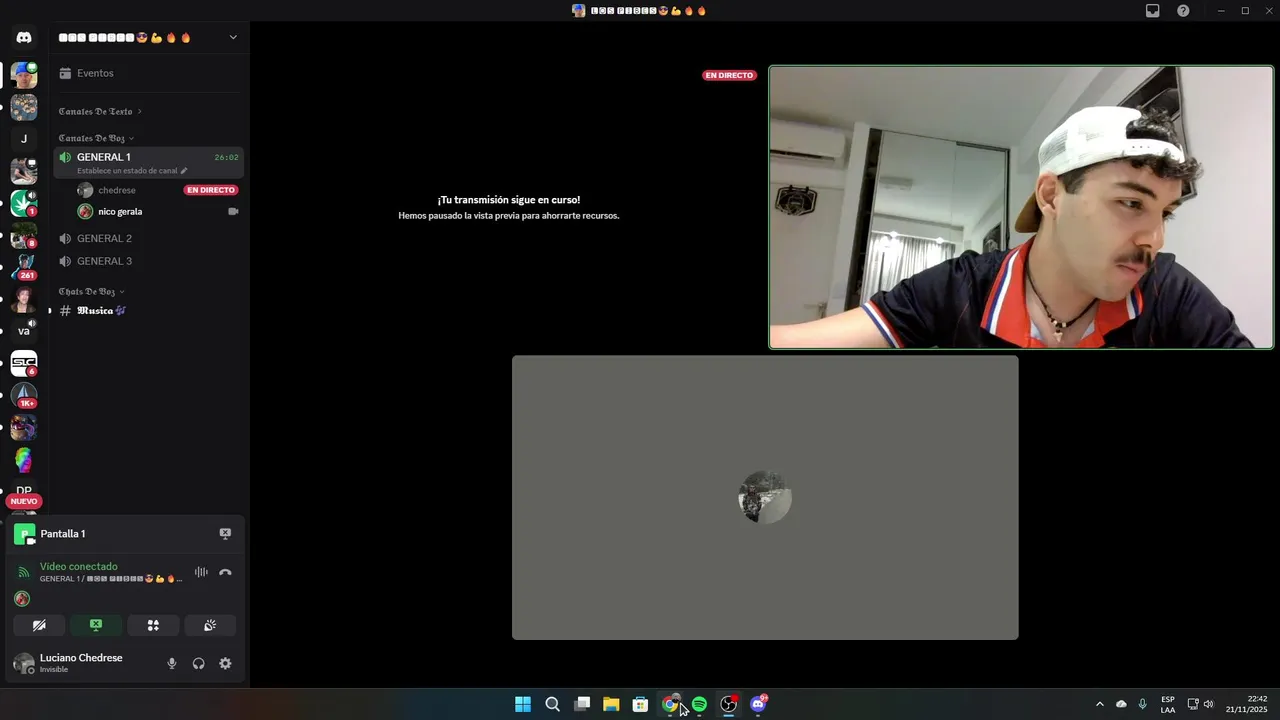Open the 'va' server icon

click(x=24, y=331)
